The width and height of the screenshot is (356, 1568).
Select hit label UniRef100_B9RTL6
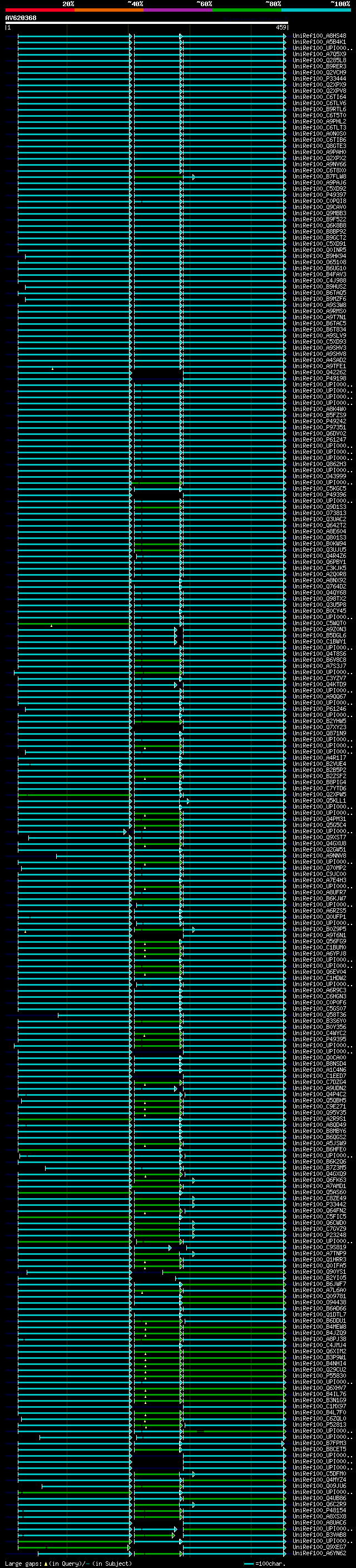tap(319, 110)
